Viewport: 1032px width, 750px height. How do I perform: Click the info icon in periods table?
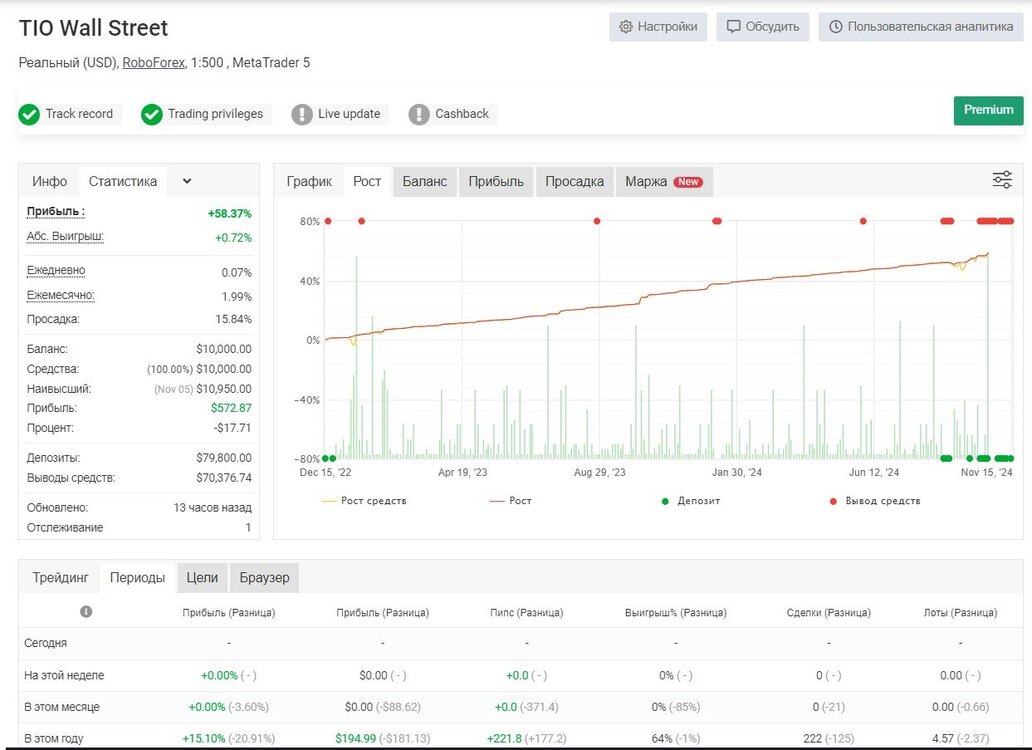click(x=86, y=611)
